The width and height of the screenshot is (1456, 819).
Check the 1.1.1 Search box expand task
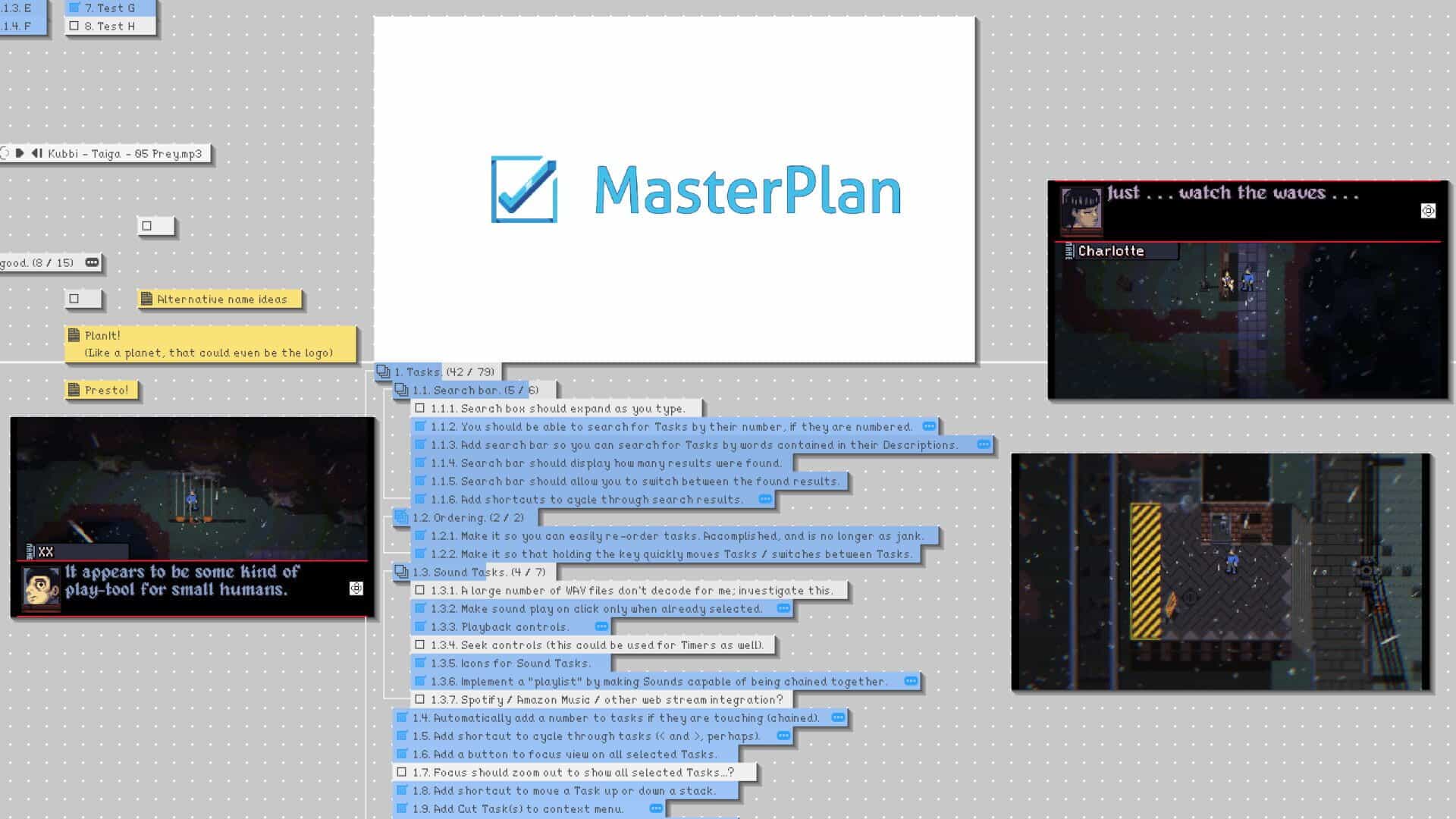click(420, 408)
